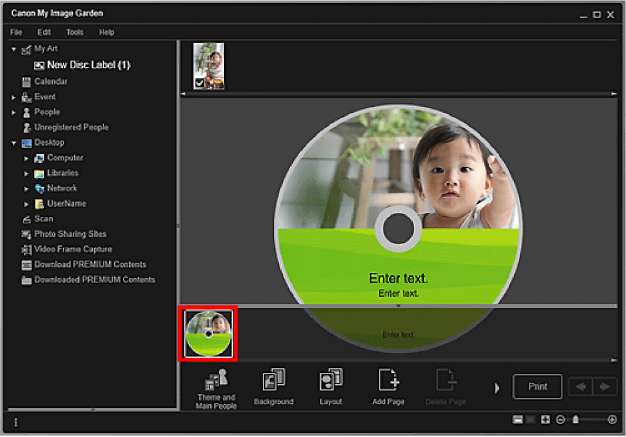Toggle the thumbnail view button in status bar
The height and width of the screenshot is (437, 626).
[x=516, y=420]
